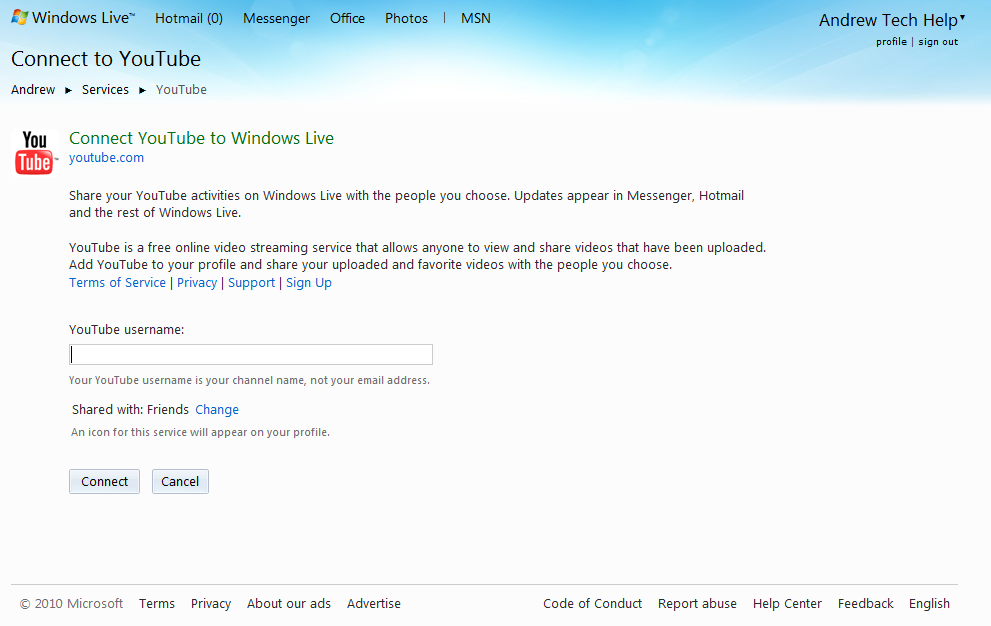Click the Cancel button
The image size is (991, 626).
point(180,481)
